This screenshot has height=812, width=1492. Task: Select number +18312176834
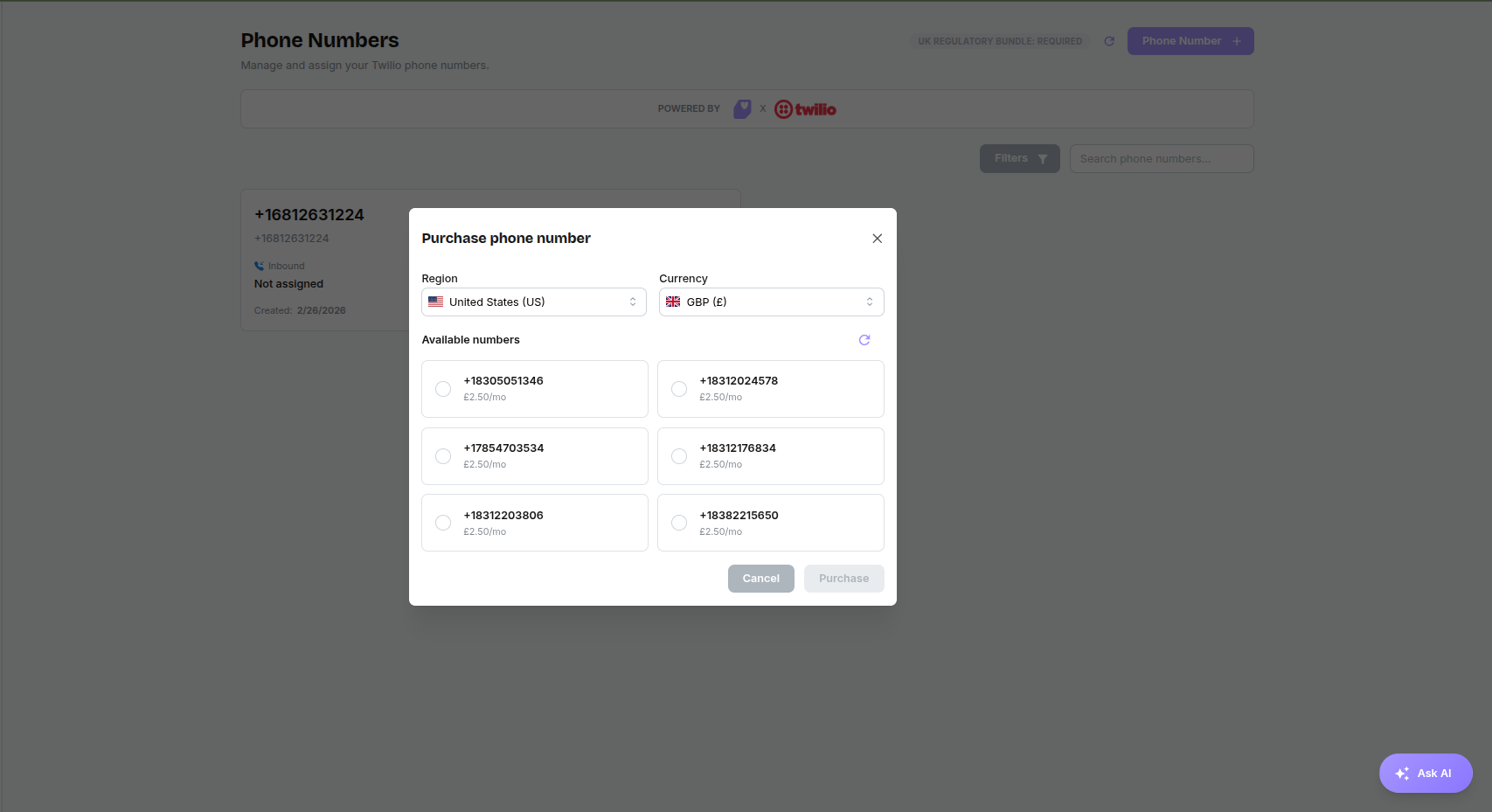click(x=771, y=456)
